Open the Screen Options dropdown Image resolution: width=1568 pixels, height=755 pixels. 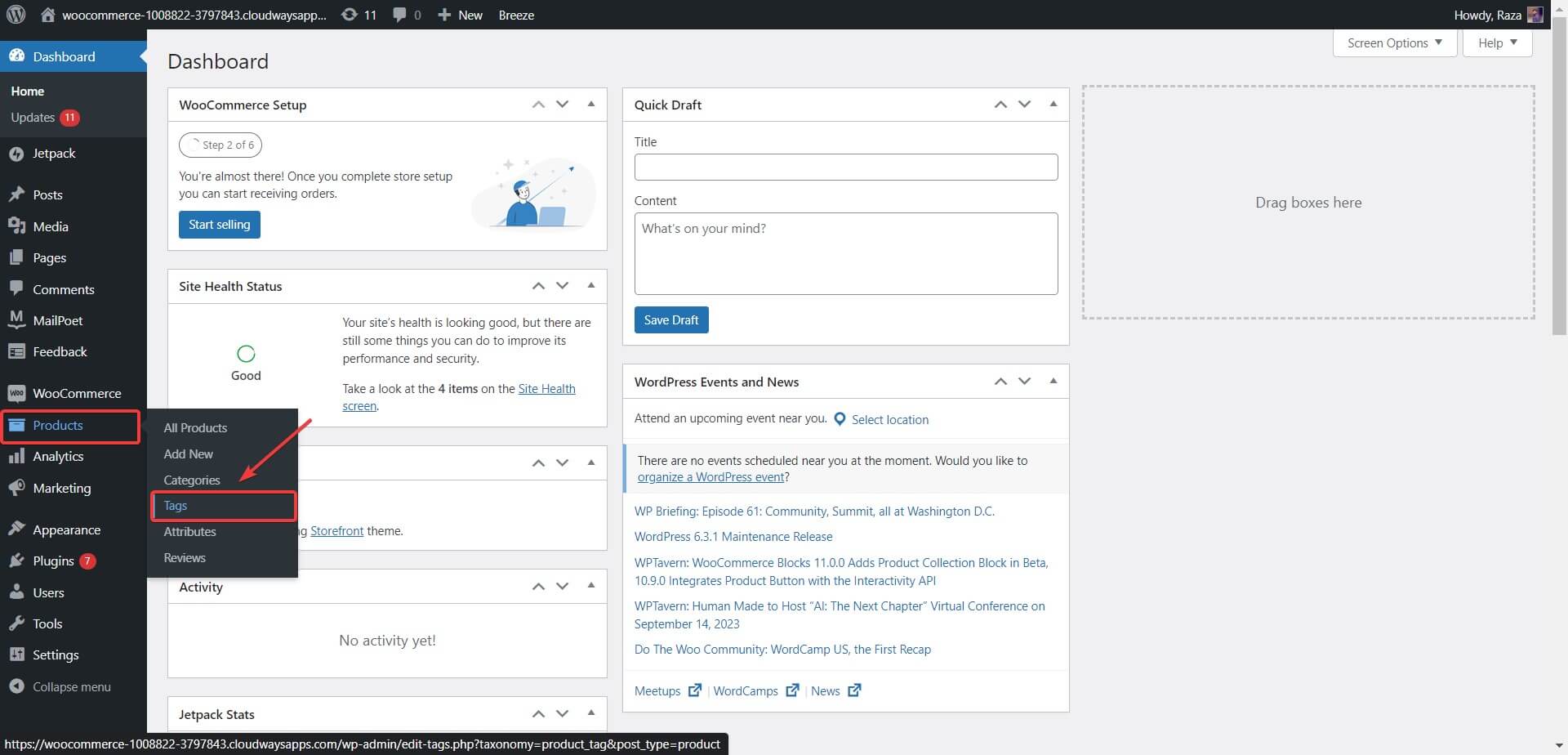pyautogui.click(x=1395, y=42)
